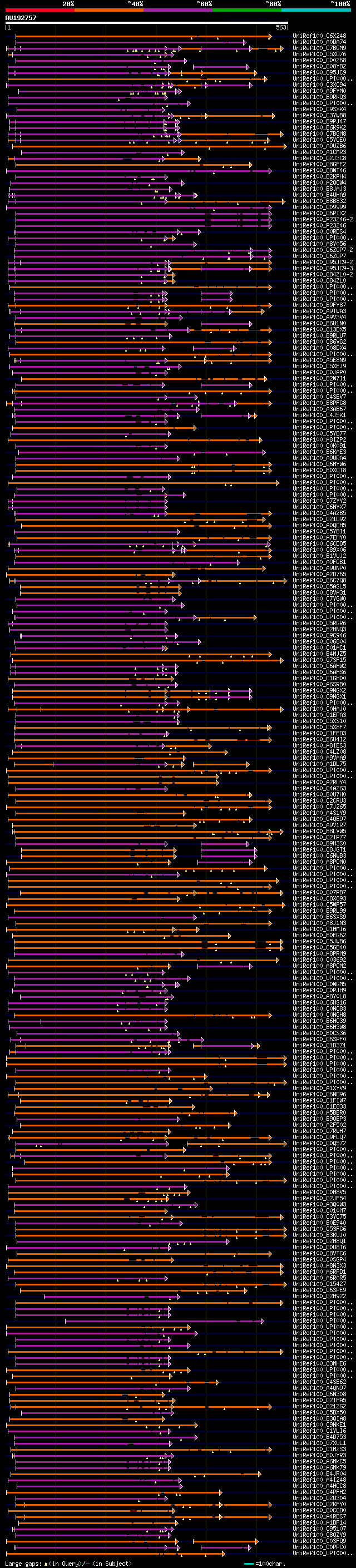Select the UniRef100_C0NGH8 label

point(319,1015)
